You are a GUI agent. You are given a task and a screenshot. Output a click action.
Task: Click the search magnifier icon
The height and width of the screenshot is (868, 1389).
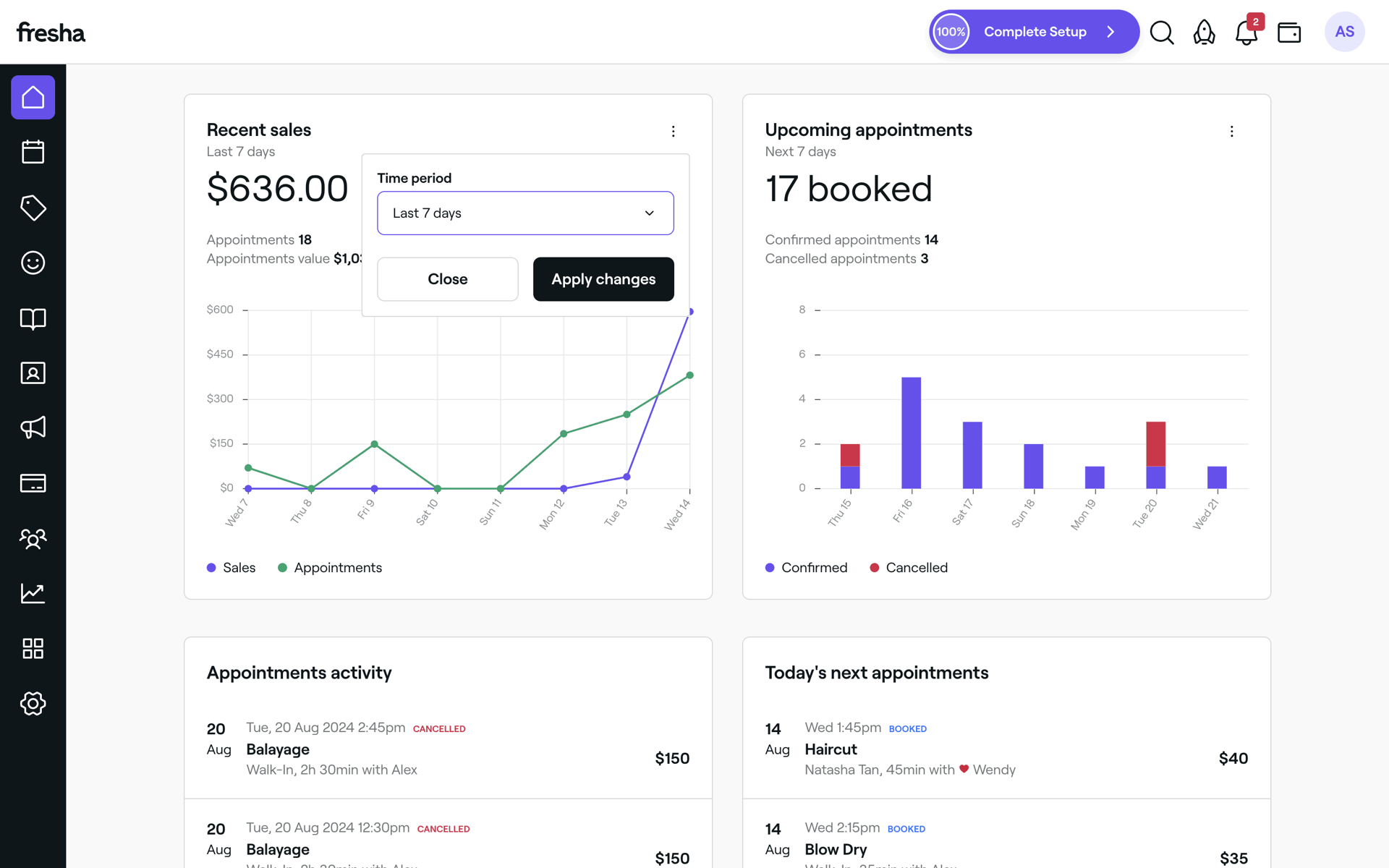(1162, 32)
